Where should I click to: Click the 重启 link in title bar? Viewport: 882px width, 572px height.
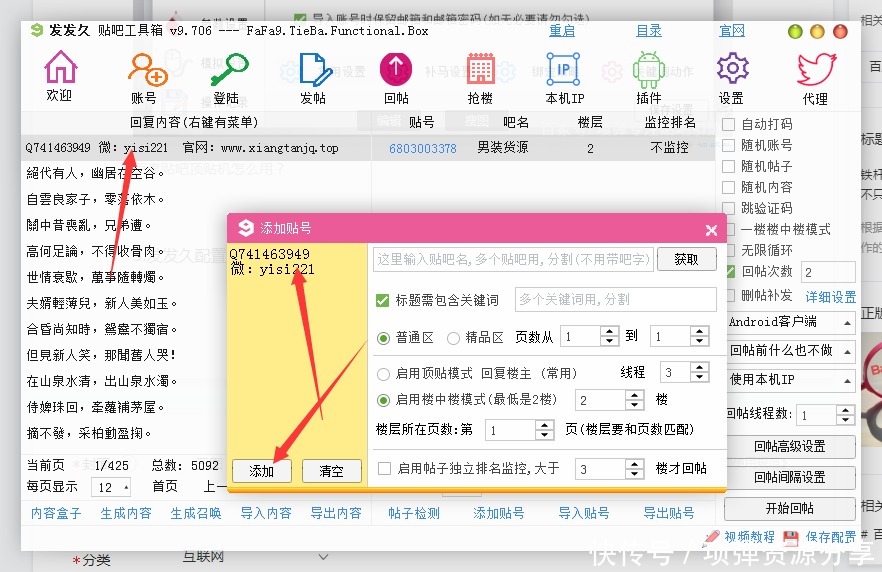tap(562, 31)
